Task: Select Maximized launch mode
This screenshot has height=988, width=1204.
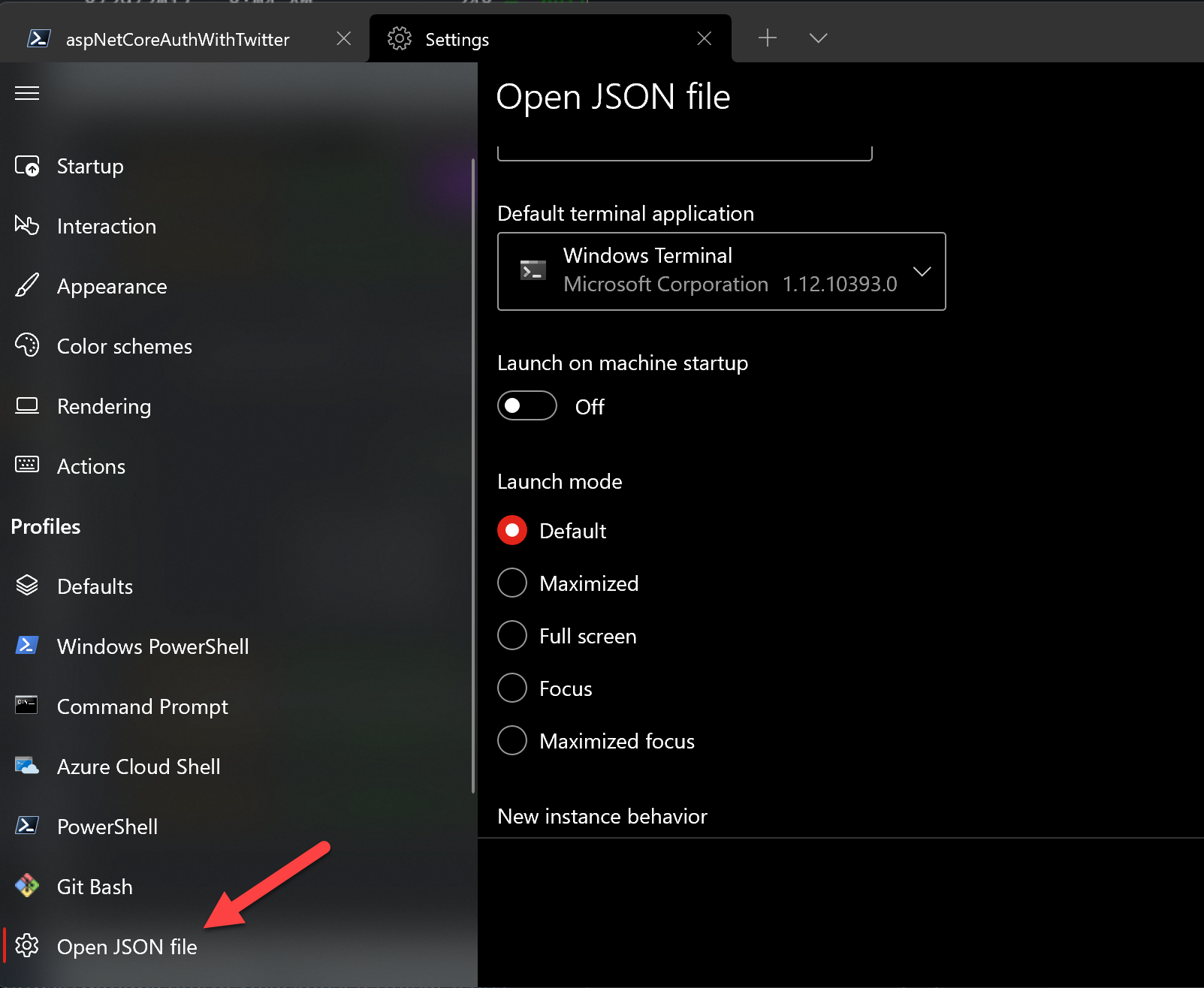Action: [x=511, y=583]
